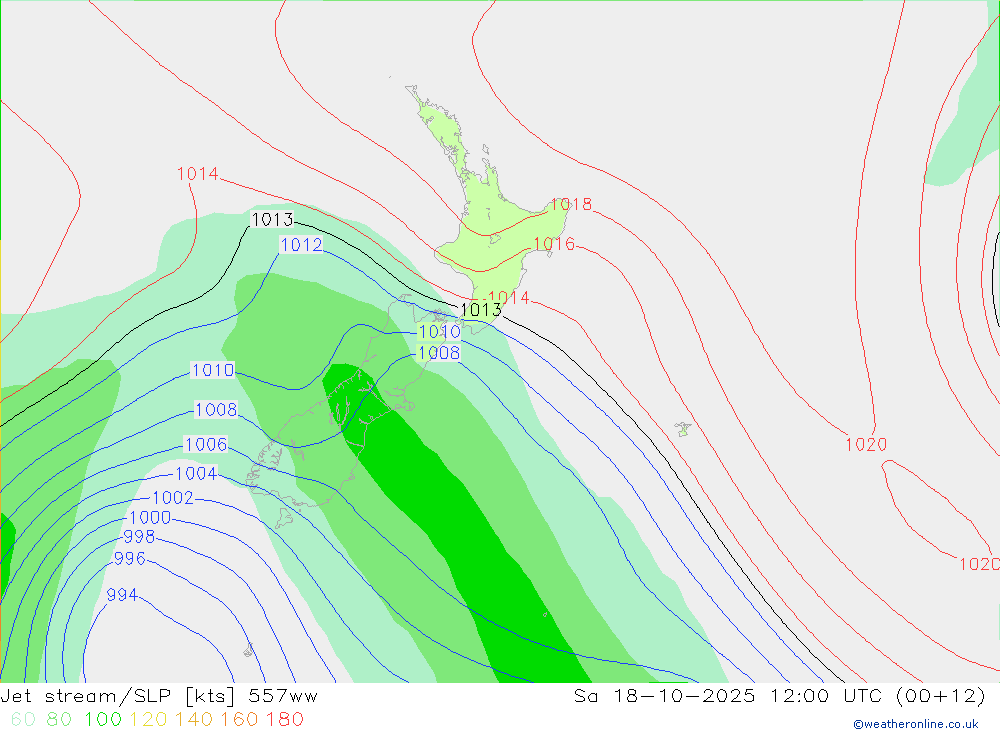Click the 1012 blue isobar label

pyautogui.click(x=301, y=244)
